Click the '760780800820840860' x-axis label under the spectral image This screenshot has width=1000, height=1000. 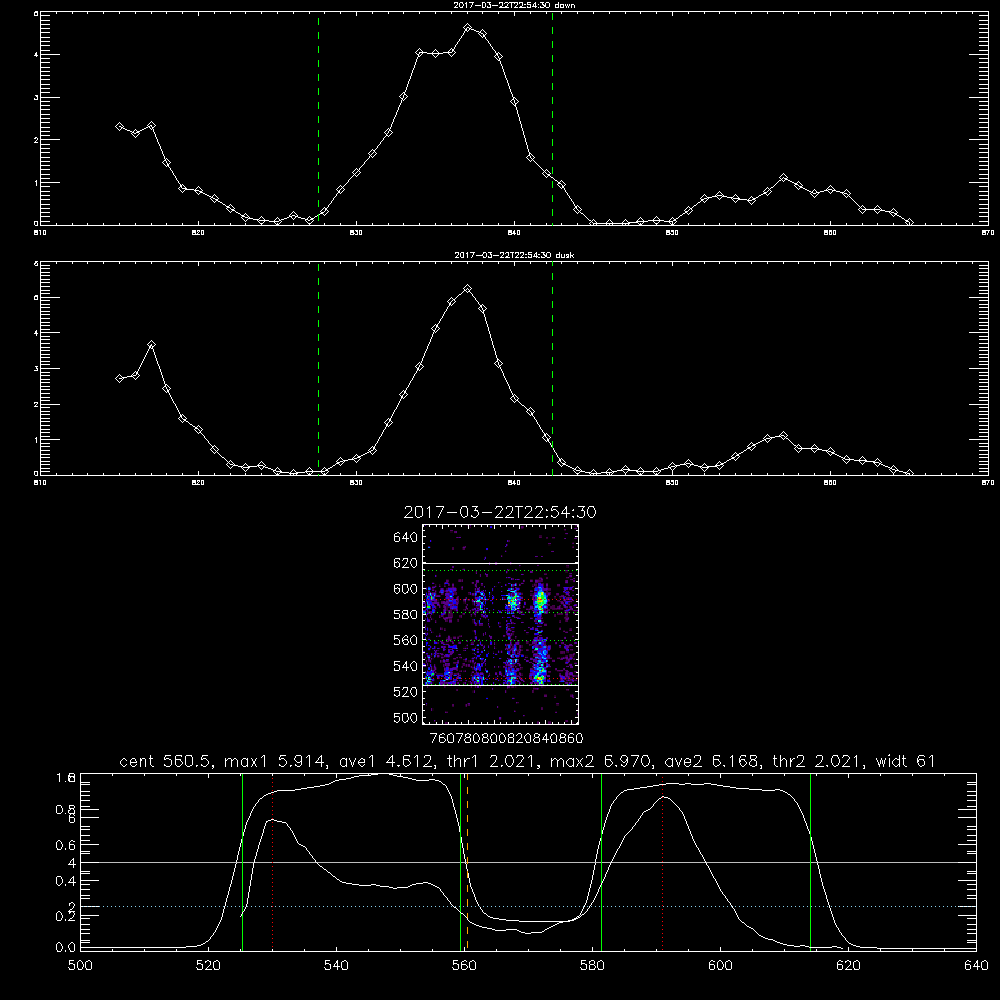[506, 738]
